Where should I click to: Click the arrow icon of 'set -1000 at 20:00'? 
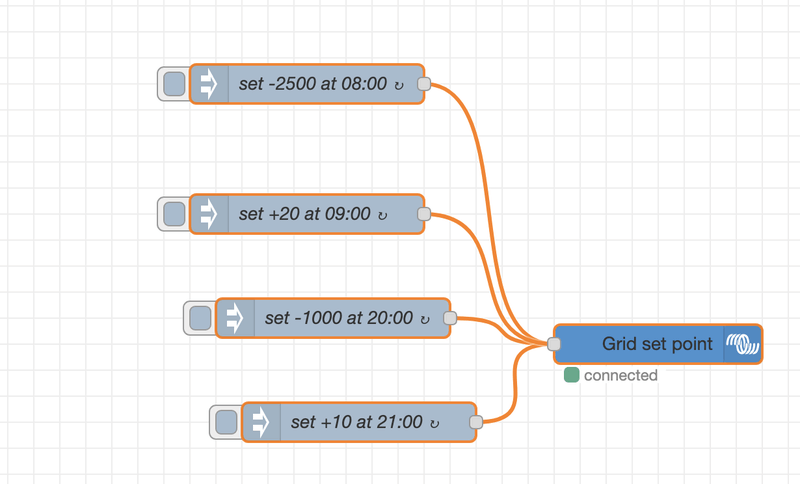point(235,318)
